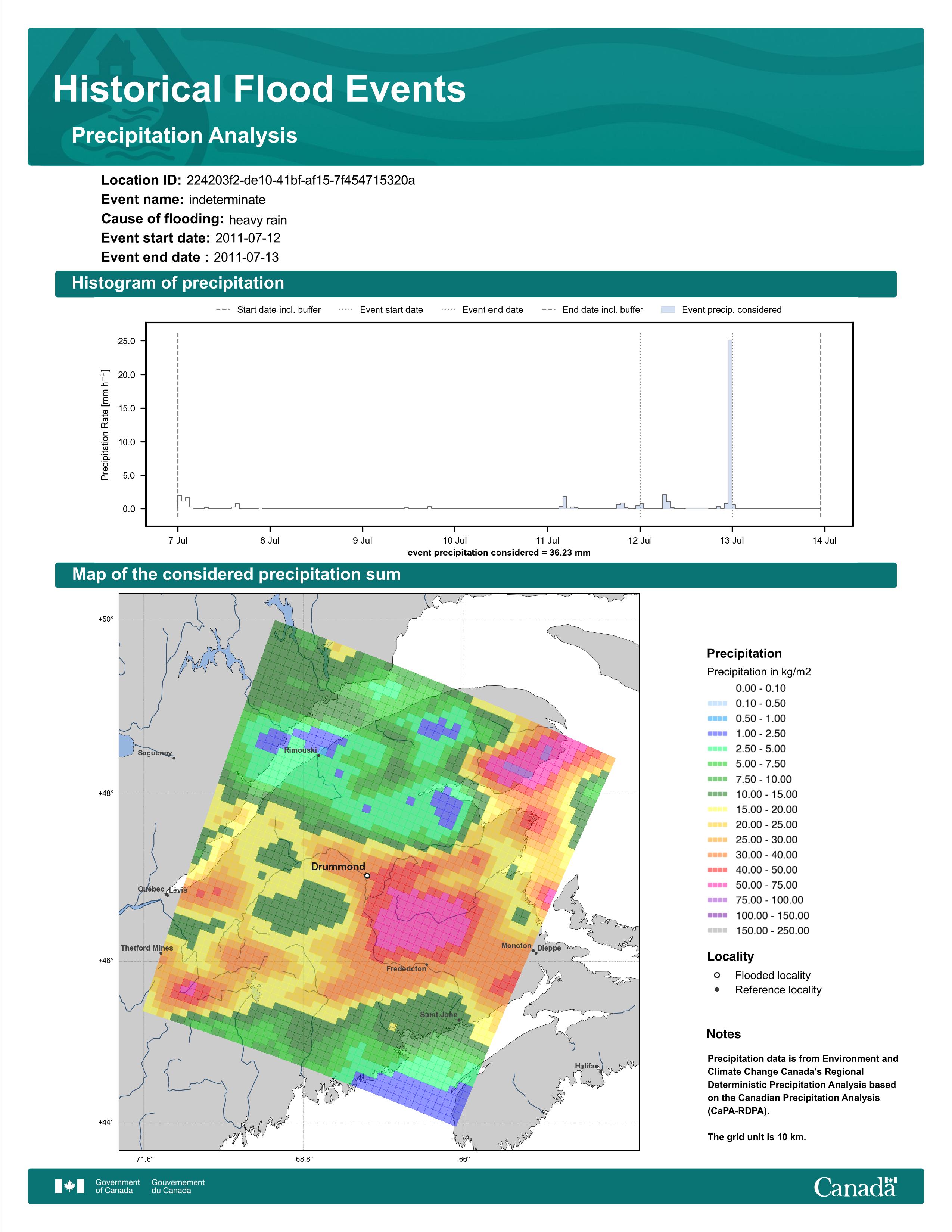The height and width of the screenshot is (1232, 952).
Task: Click the '14 Jul' axis label
Action: click(824, 541)
